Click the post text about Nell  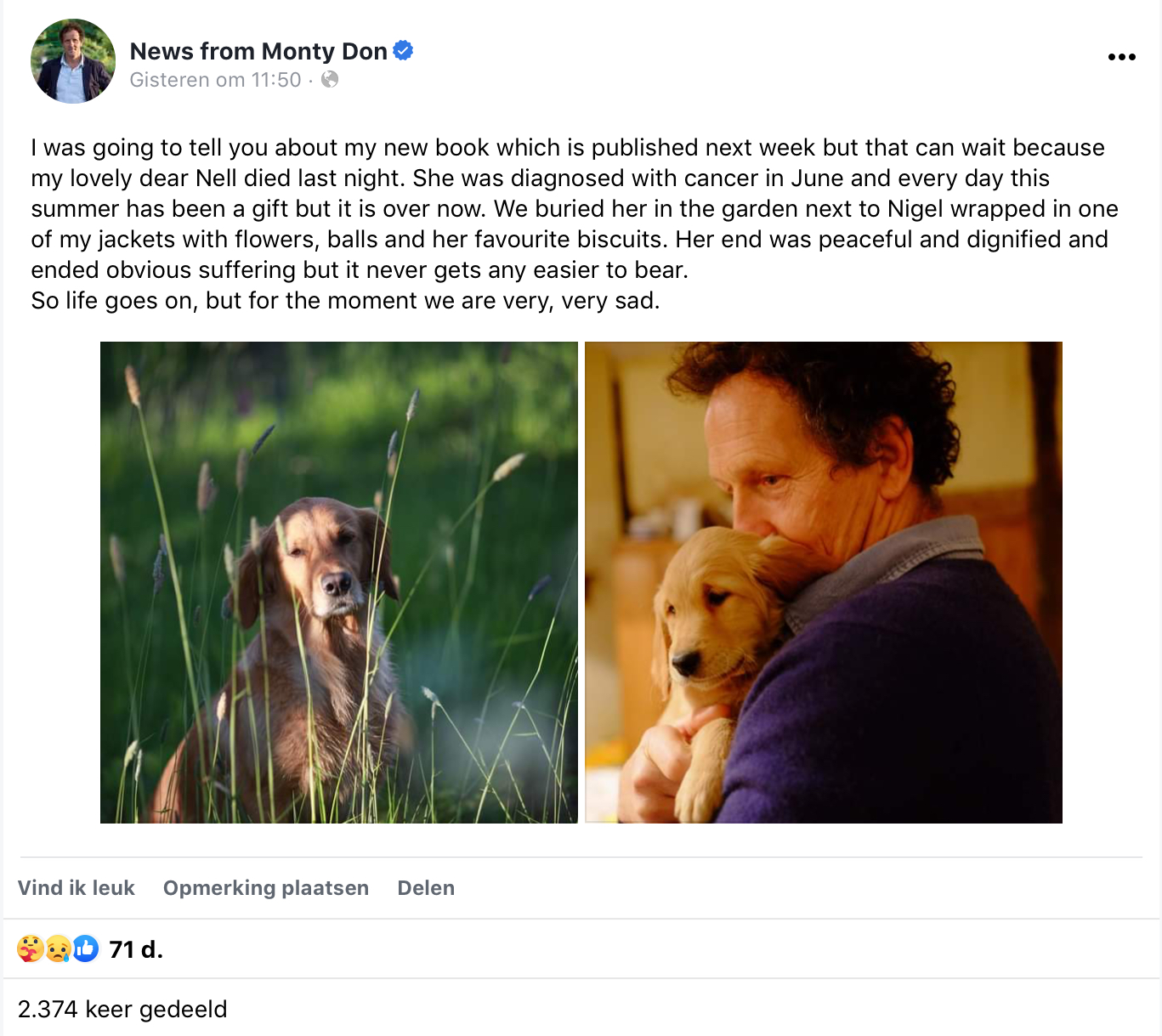click(575, 224)
